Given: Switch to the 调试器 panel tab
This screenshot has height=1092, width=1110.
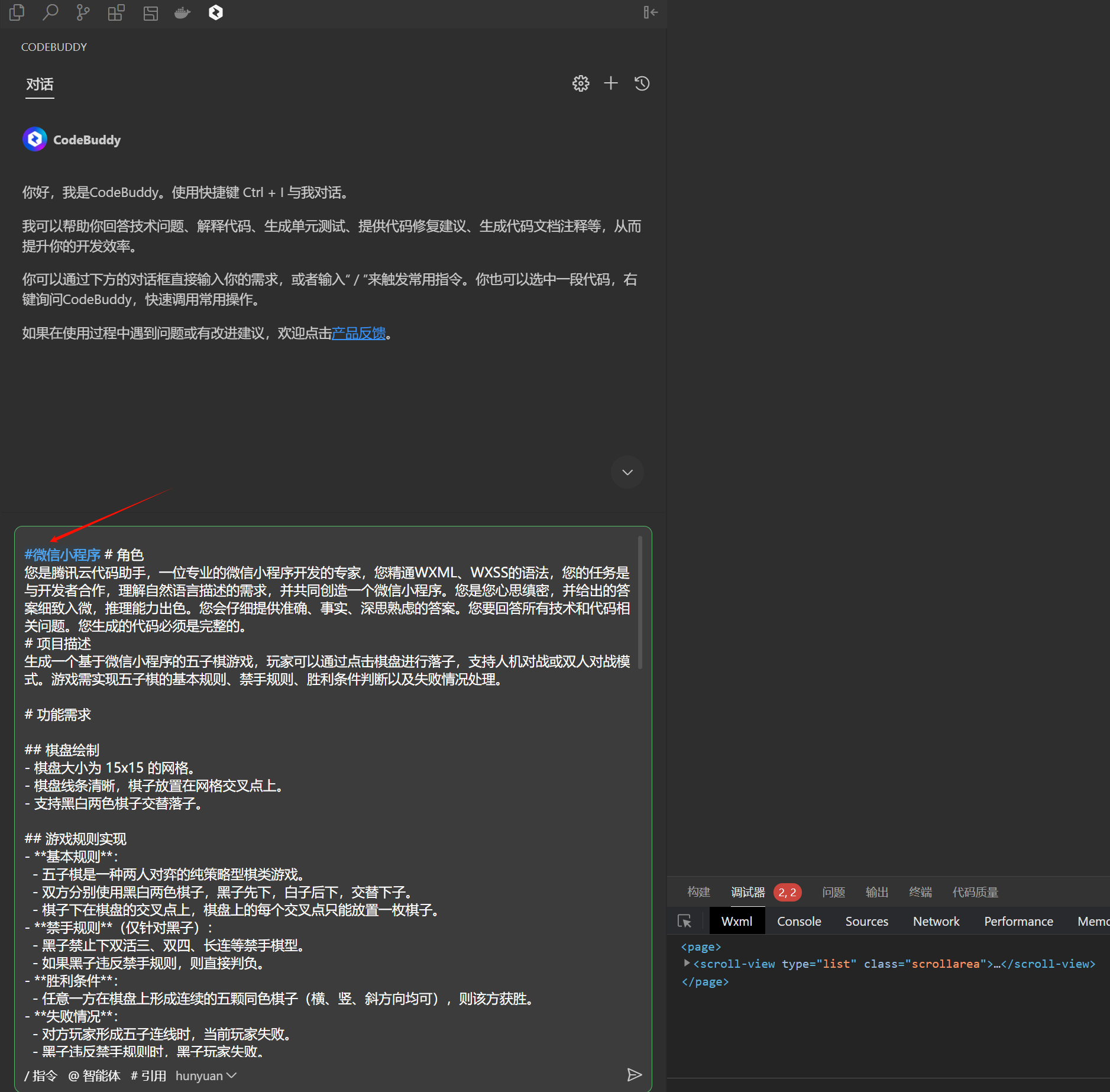Looking at the screenshot, I should coord(747,892).
